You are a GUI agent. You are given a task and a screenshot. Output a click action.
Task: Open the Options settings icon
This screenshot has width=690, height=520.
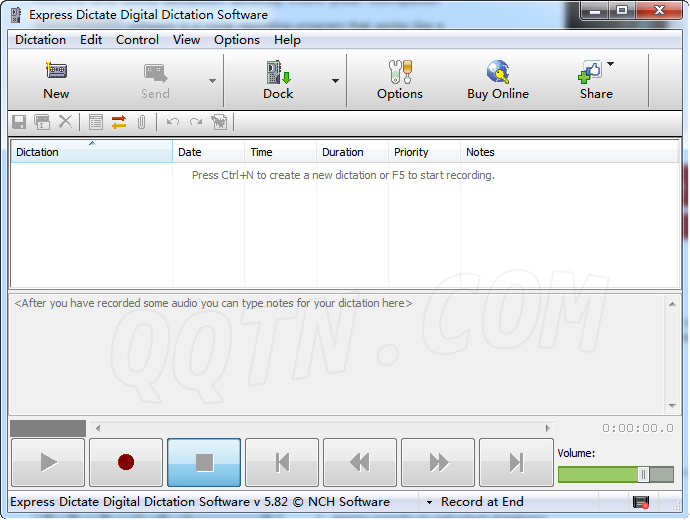point(400,80)
